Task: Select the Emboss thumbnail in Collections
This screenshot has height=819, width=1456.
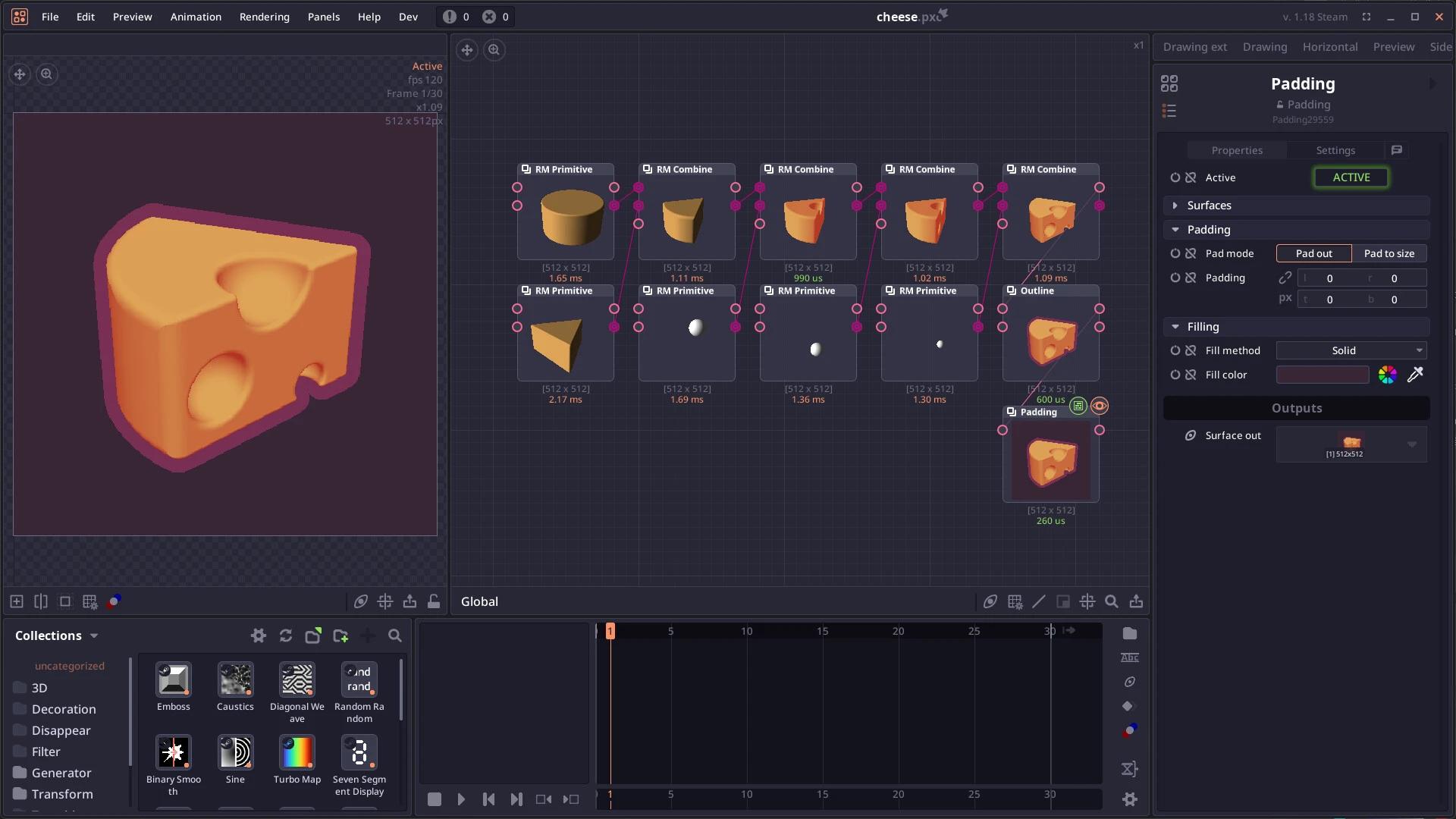Action: coord(173,680)
